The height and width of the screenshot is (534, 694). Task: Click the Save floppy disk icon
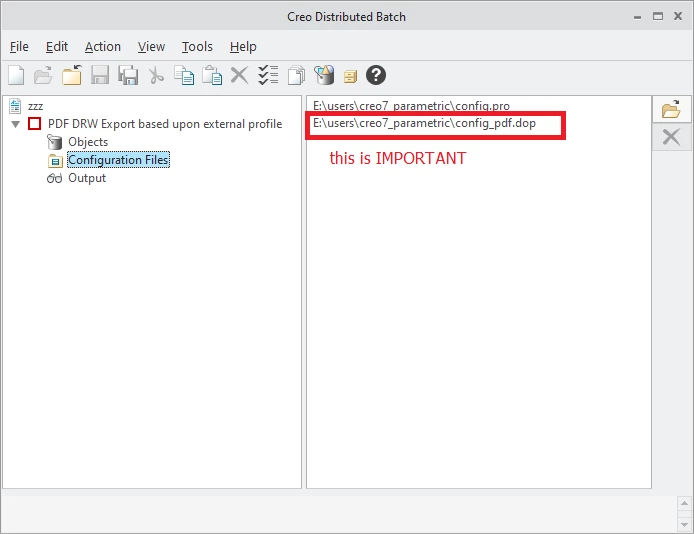click(100, 75)
